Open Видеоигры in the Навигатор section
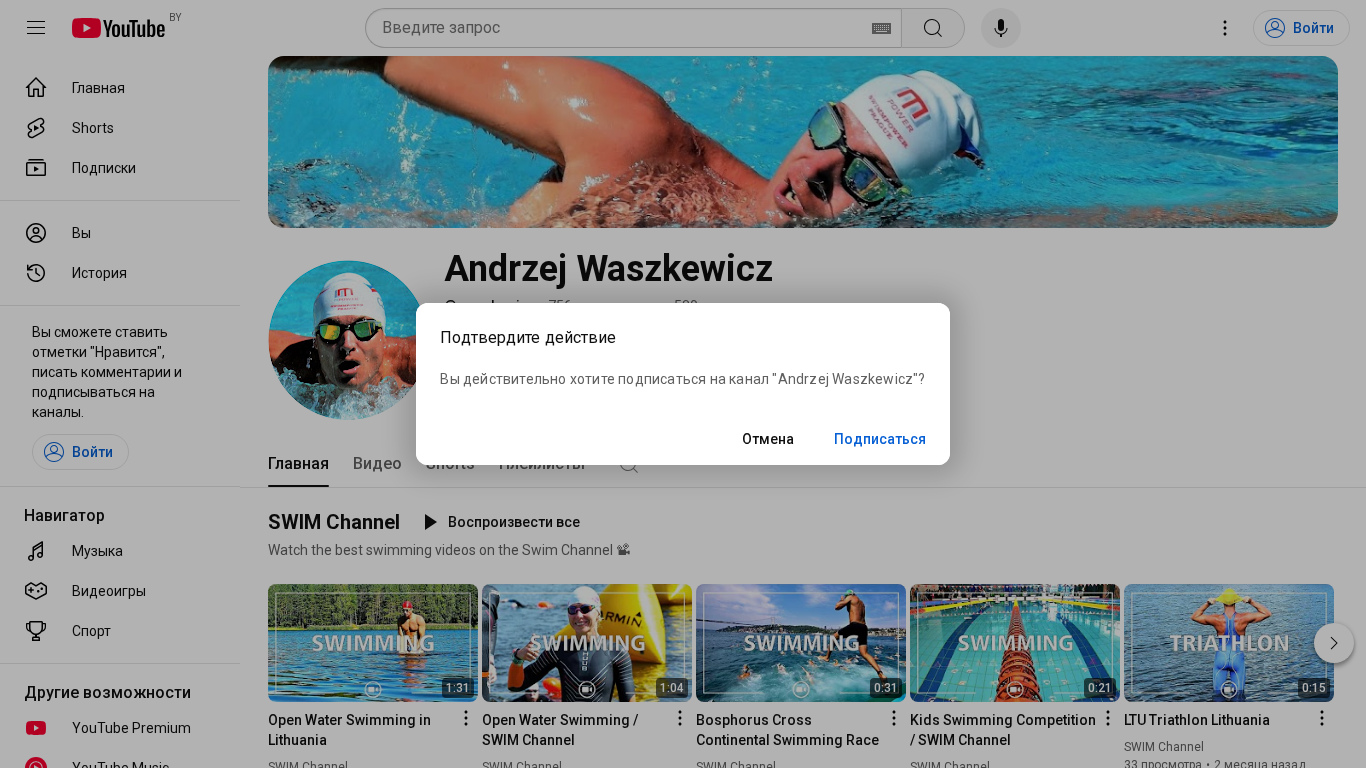The height and width of the screenshot is (768, 1366). coord(120,591)
